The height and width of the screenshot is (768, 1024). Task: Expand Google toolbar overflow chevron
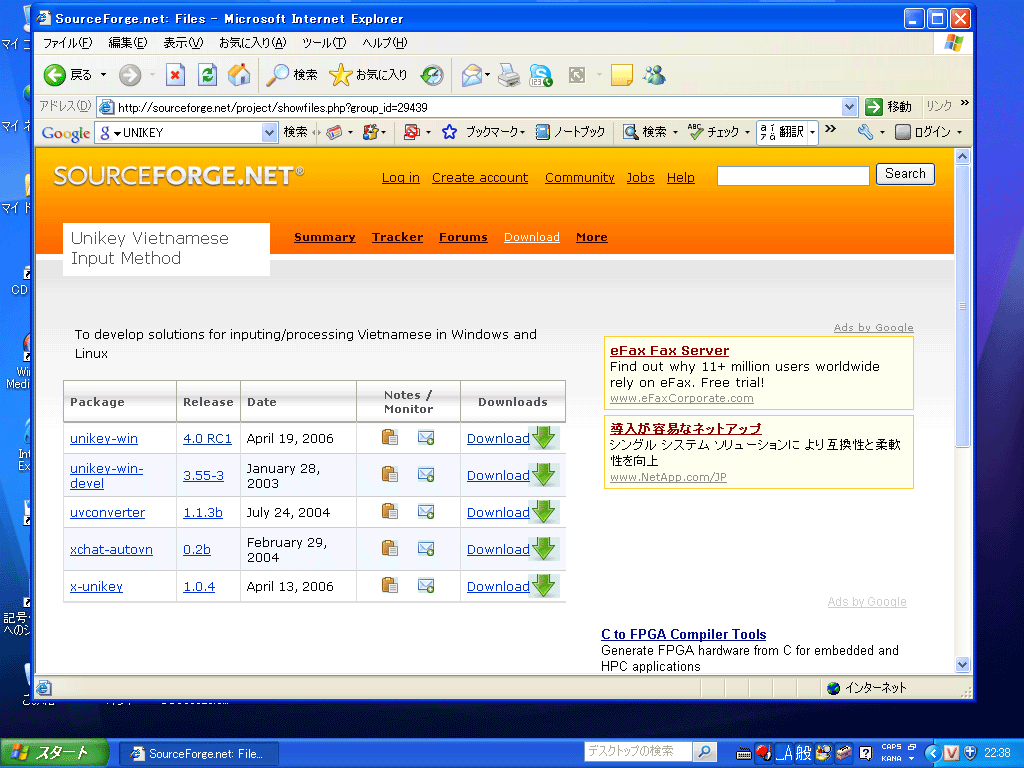(x=831, y=129)
